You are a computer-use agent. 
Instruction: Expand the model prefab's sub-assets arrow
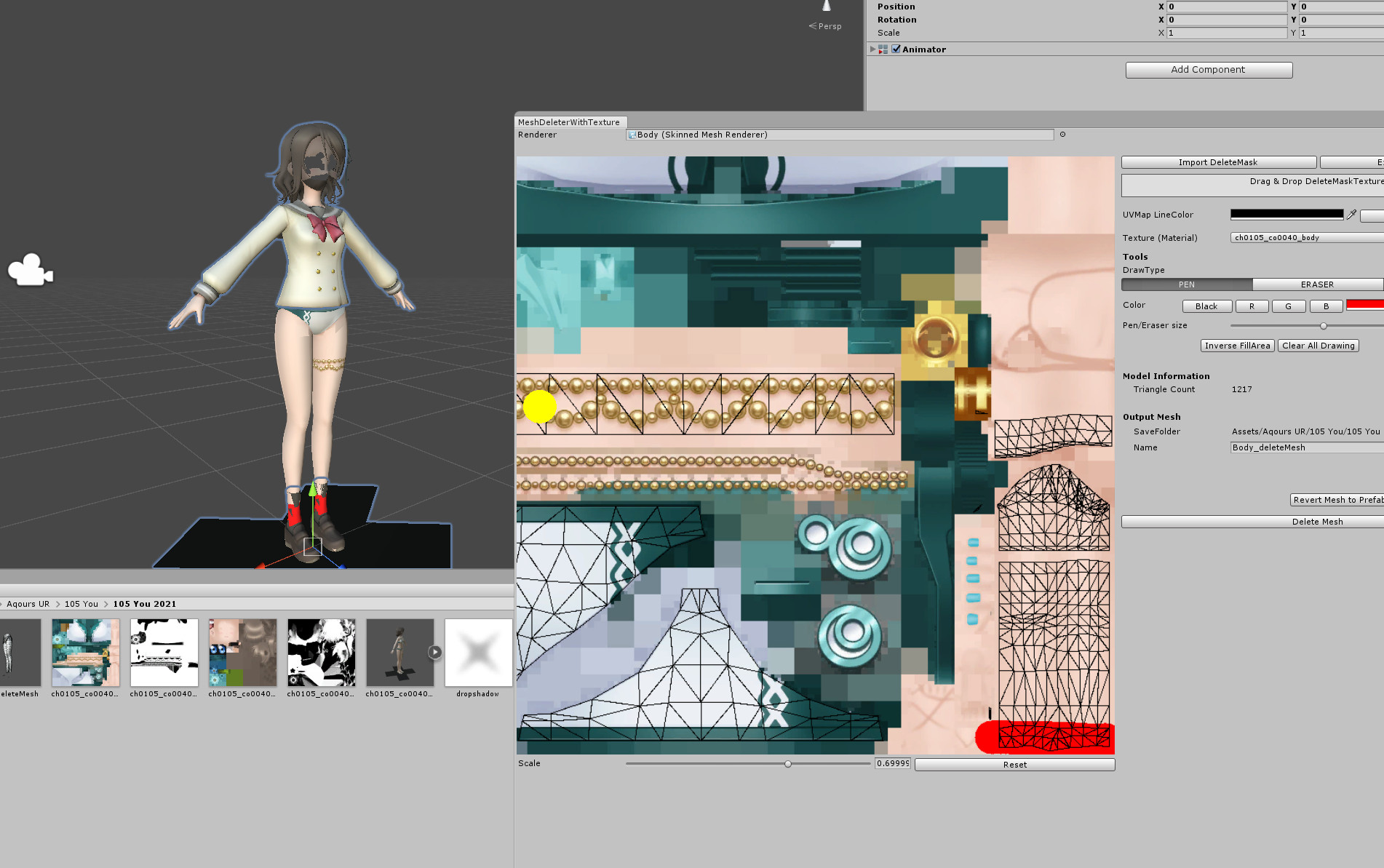(x=435, y=653)
